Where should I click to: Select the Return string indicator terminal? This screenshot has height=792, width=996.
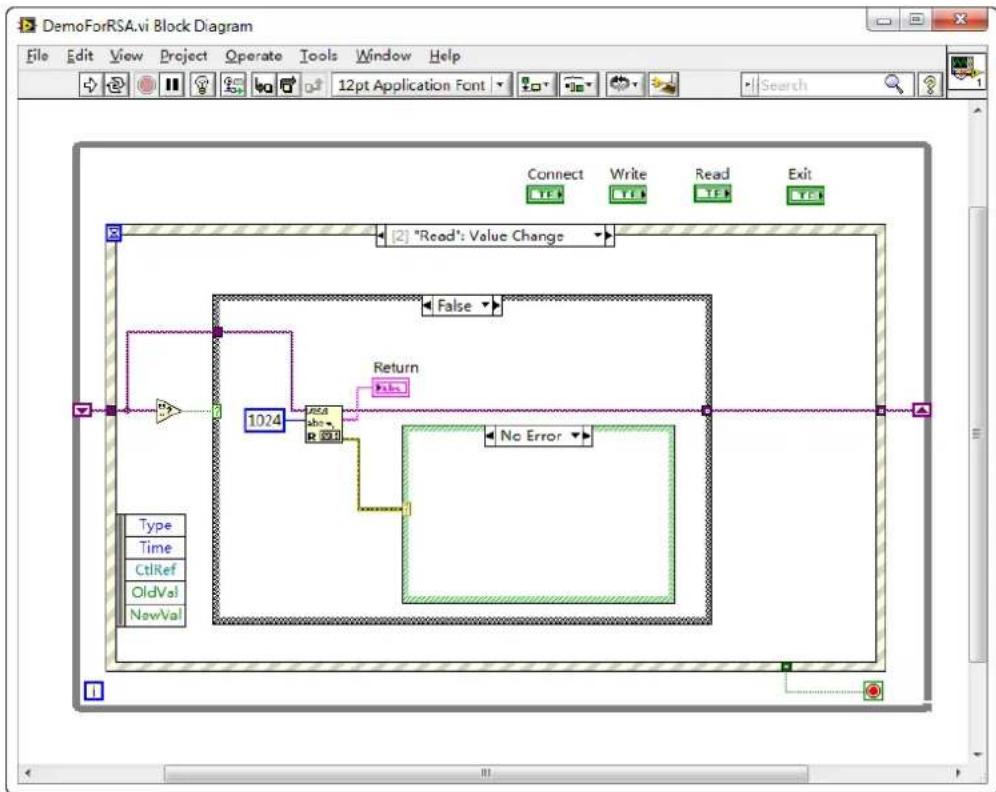[x=390, y=387]
